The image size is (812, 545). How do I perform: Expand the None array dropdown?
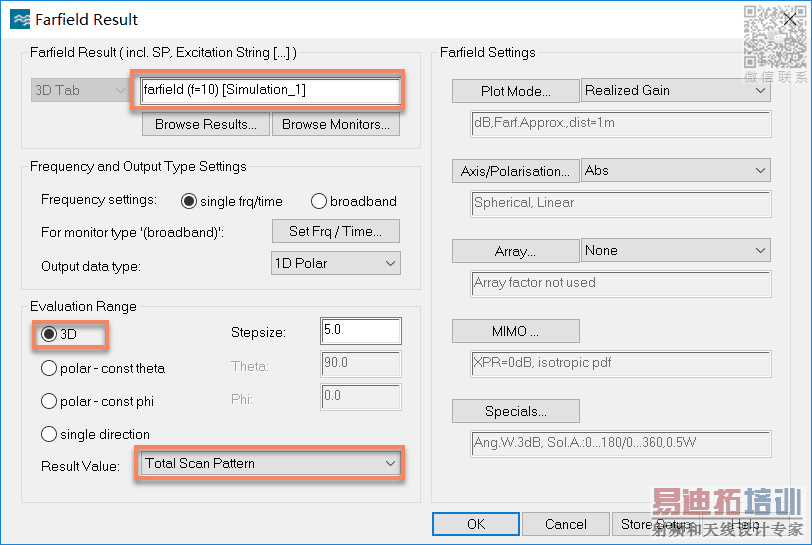[x=676, y=251]
